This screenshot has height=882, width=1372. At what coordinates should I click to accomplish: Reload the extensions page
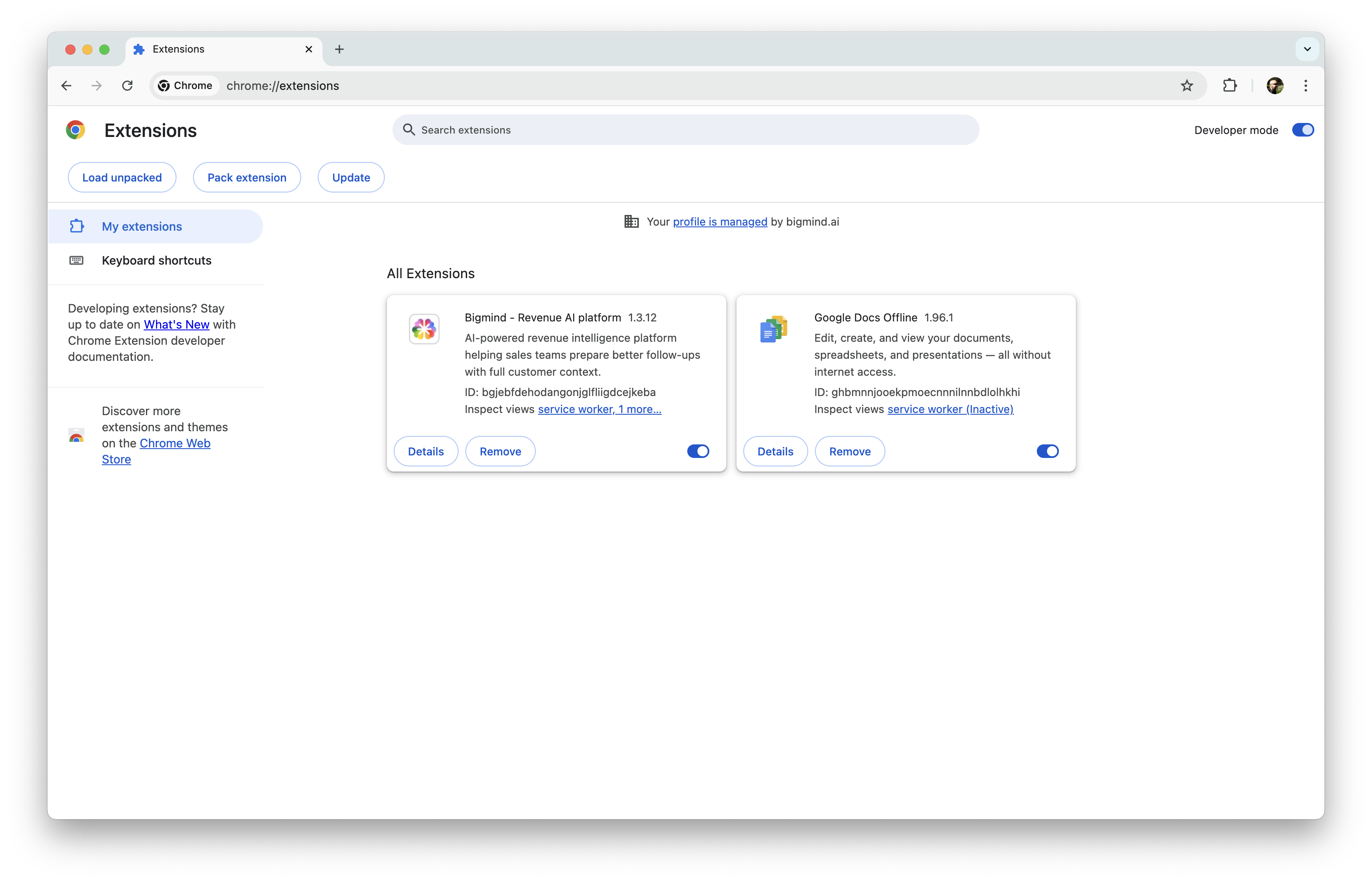coord(127,86)
